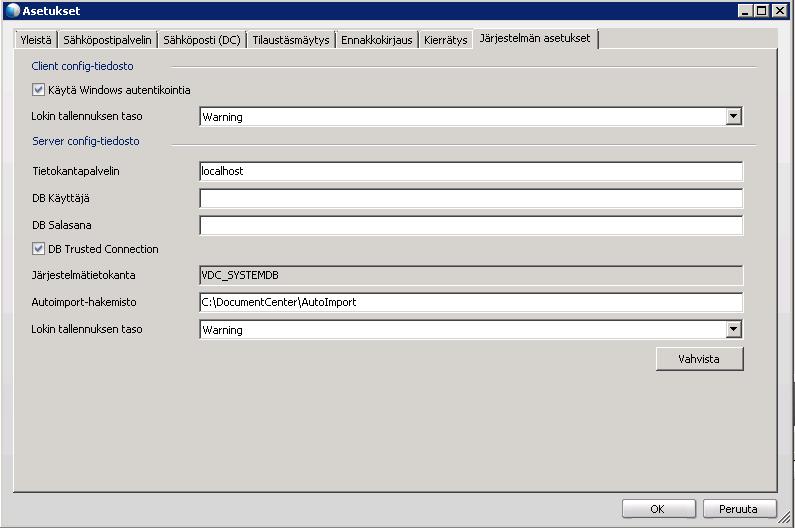Open the Sähköpostipalvelin tab
This screenshot has height=528, width=795.
pyautogui.click(x=107, y=40)
